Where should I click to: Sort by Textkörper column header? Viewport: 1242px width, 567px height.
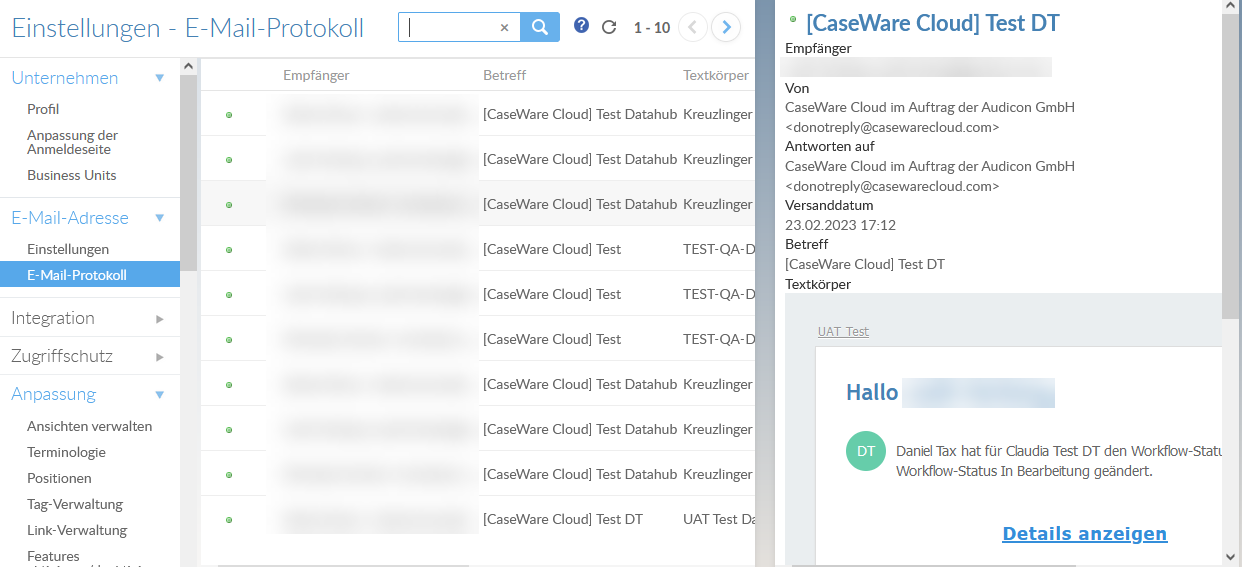point(716,75)
